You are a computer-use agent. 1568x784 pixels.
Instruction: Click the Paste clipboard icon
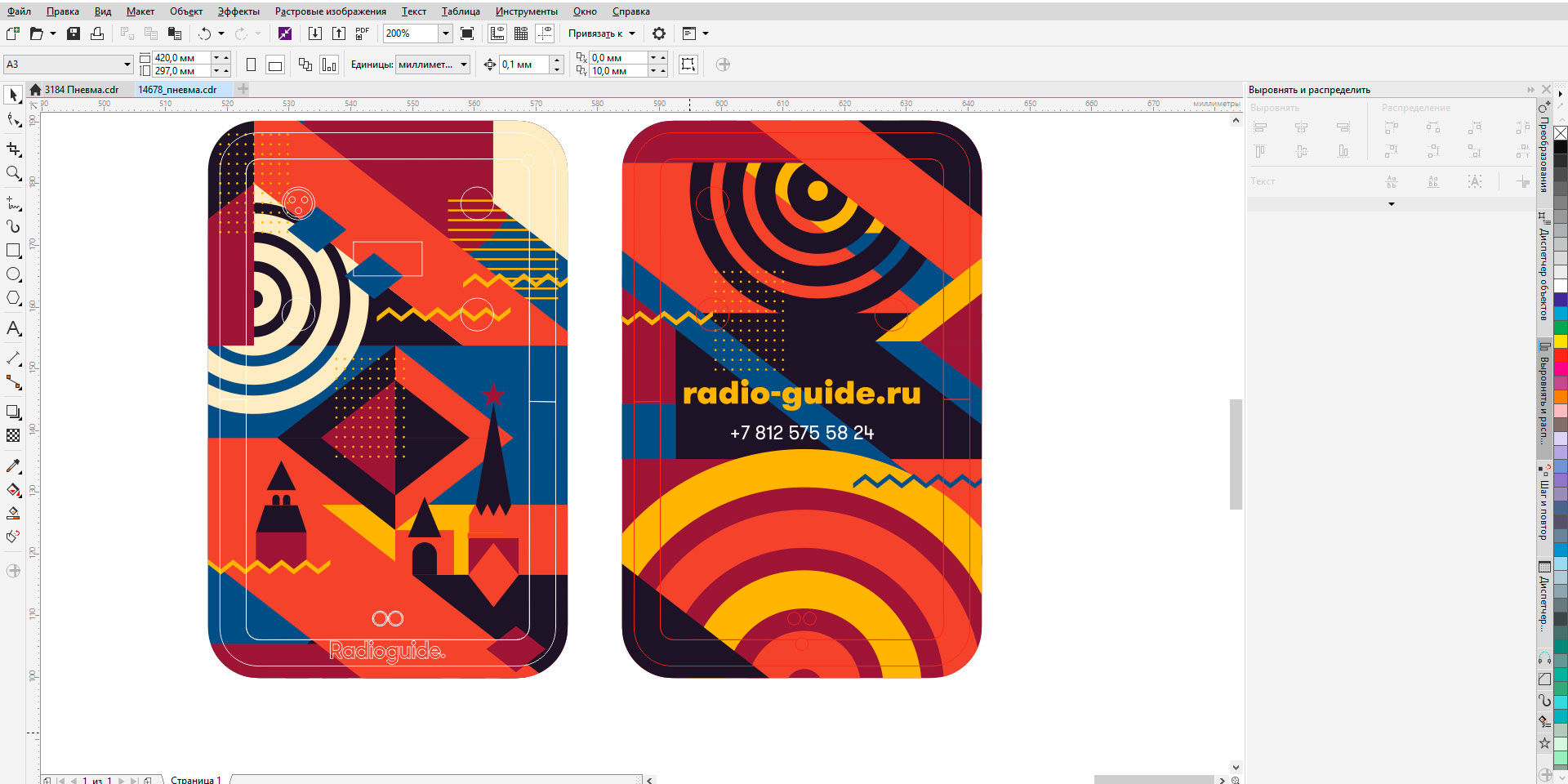174,33
